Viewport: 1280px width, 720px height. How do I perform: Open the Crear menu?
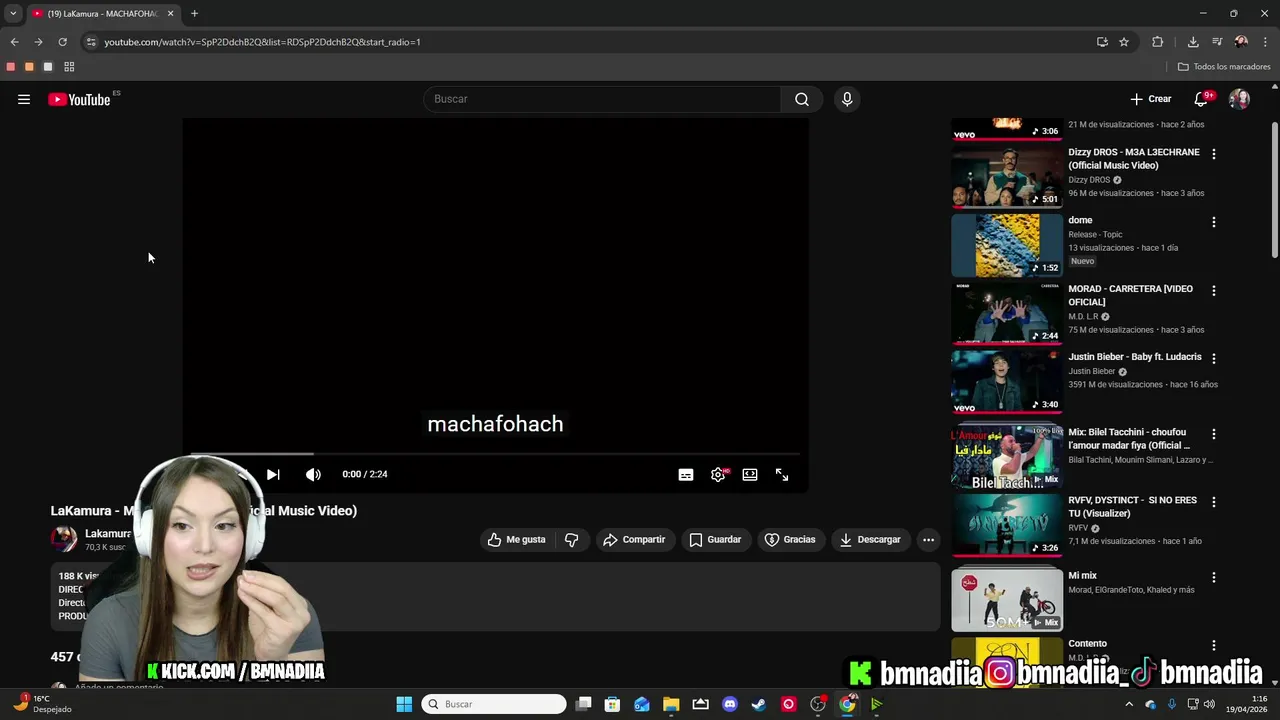tap(1151, 99)
